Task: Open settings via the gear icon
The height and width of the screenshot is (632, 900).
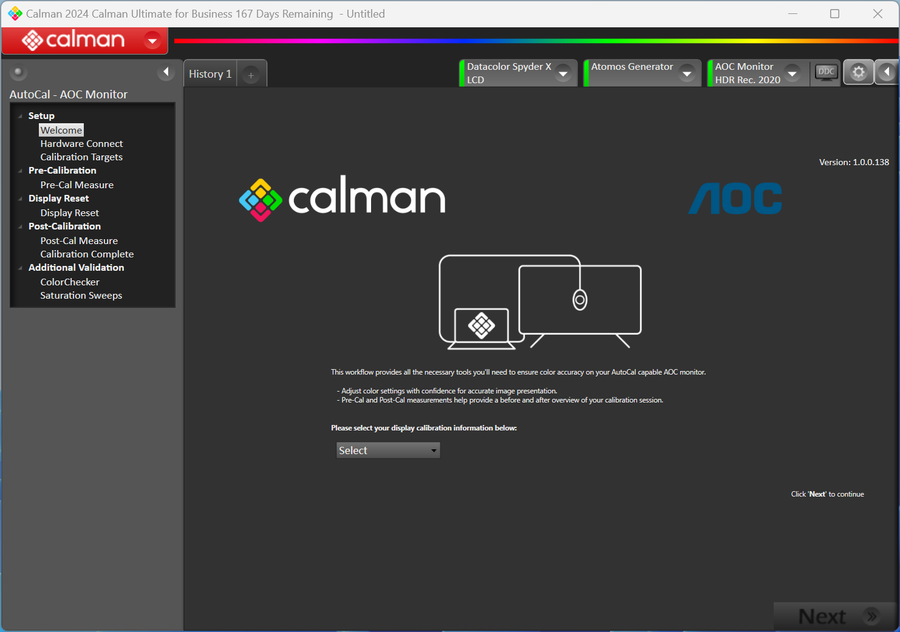Action: pos(858,72)
